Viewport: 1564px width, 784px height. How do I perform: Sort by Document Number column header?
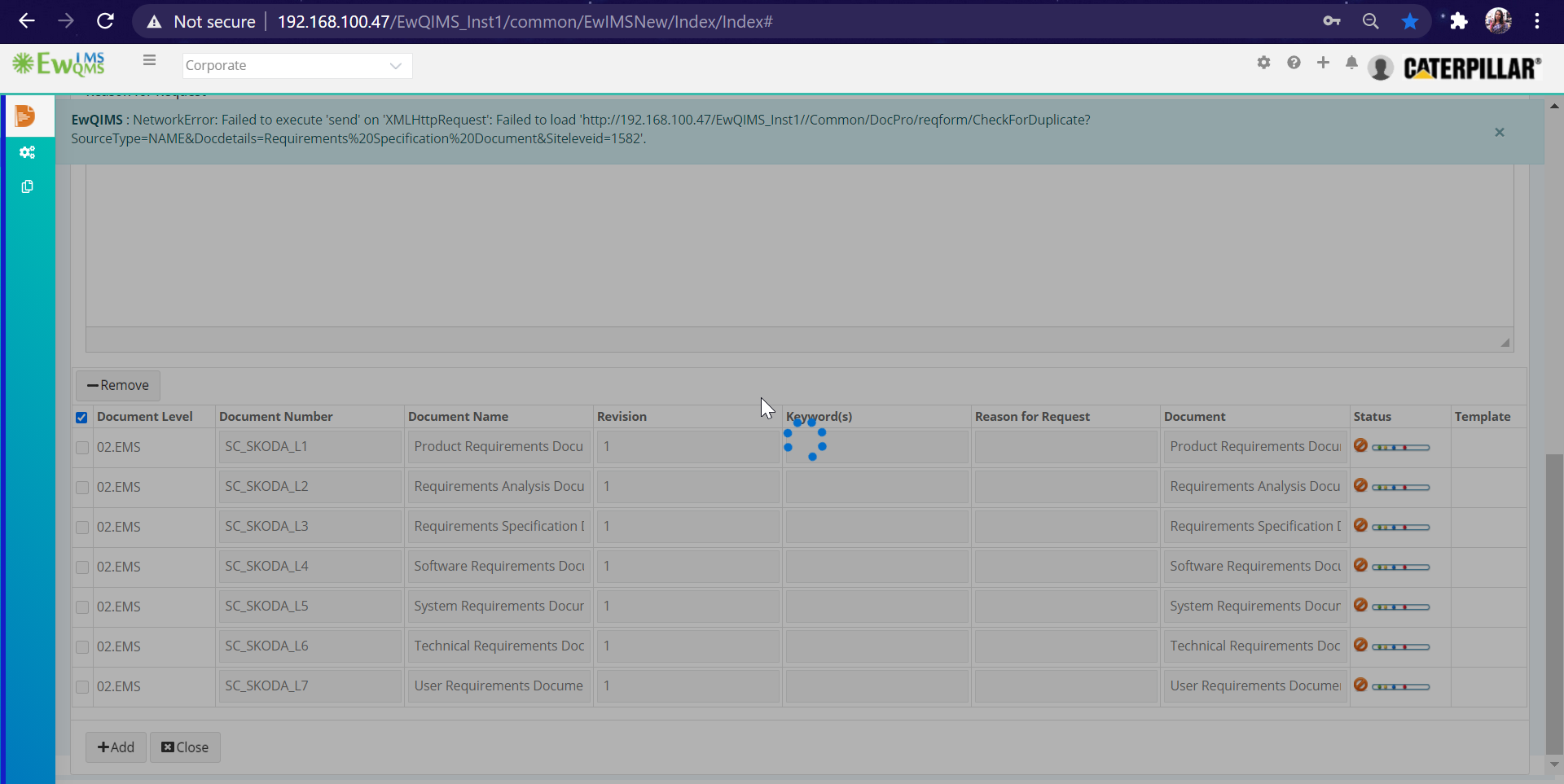click(275, 416)
